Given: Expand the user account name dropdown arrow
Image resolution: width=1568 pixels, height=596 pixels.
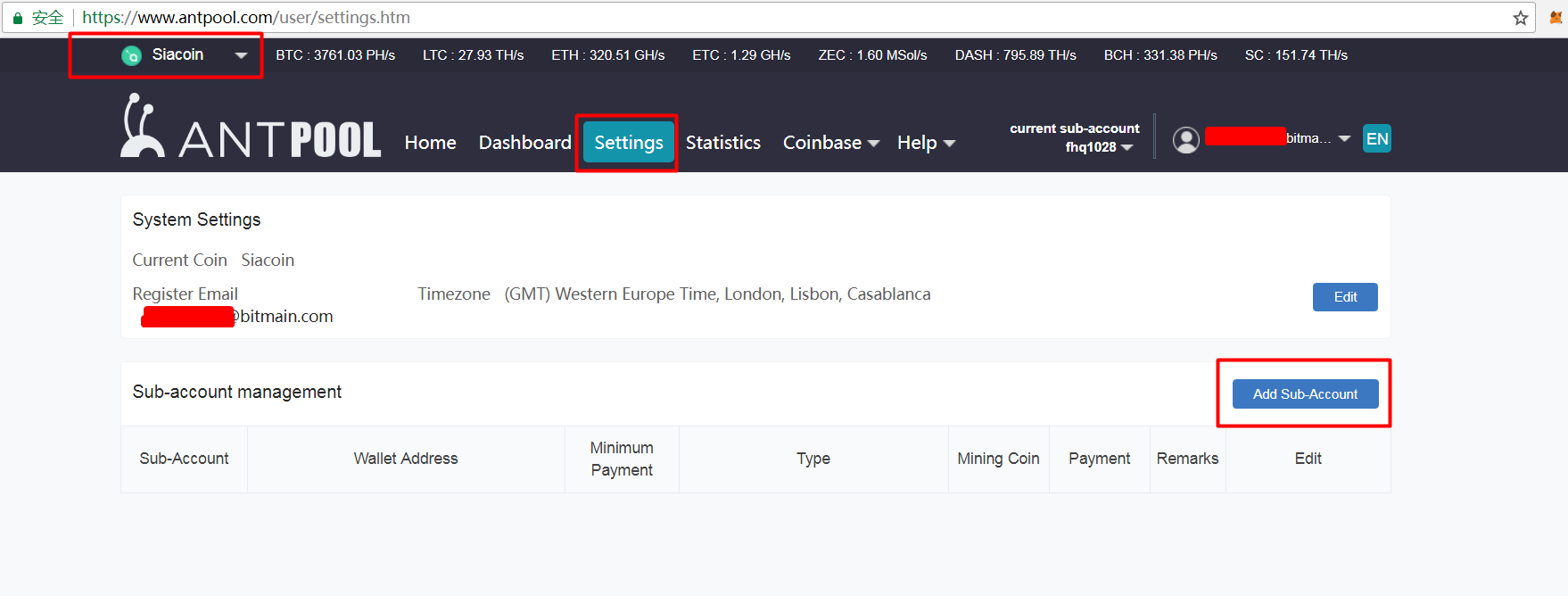Looking at the screenshot, I should tap(1344, 138).
